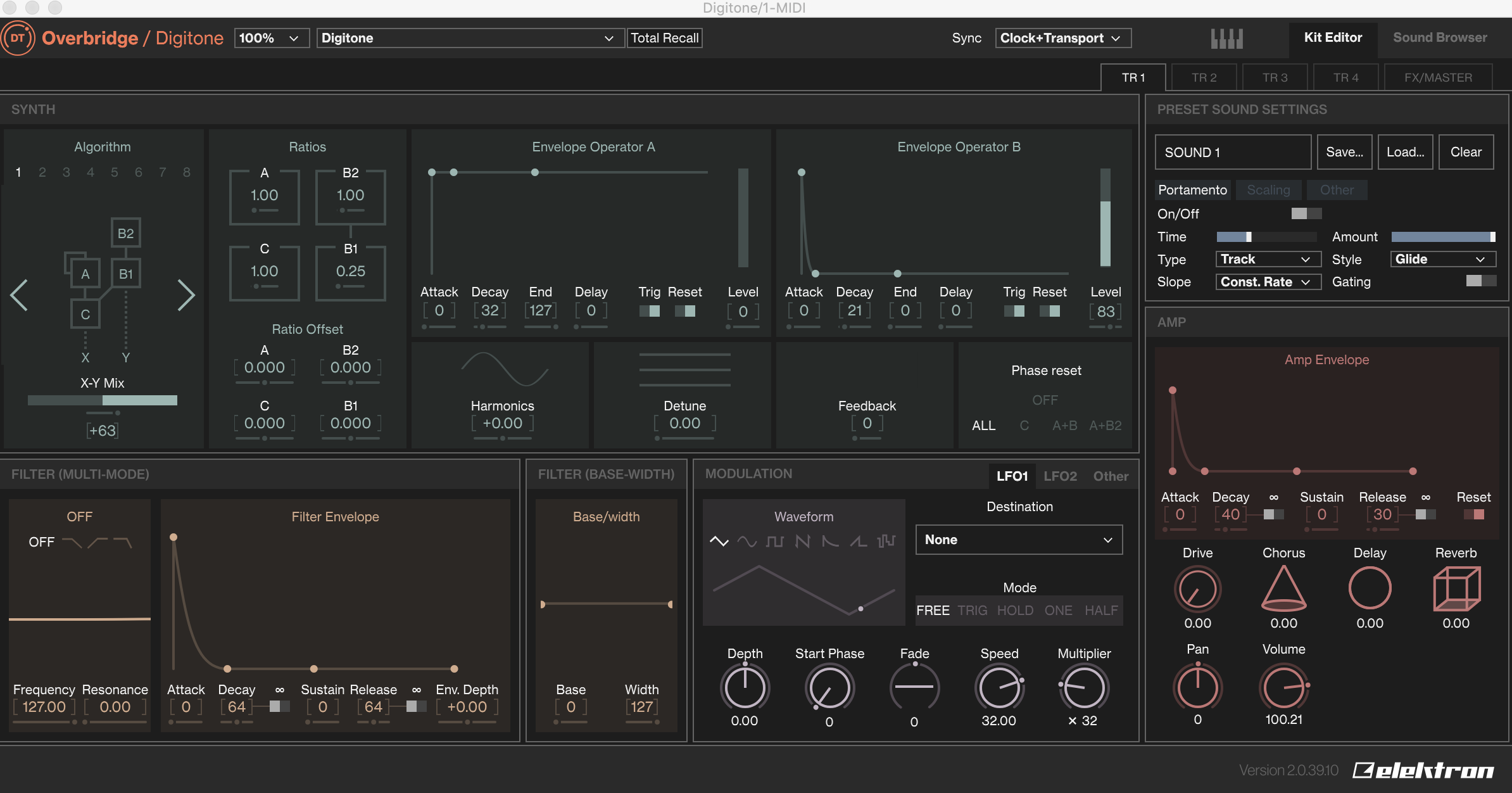Toggle the Gating switch
Screen dimensions: 1512x793
click(1481, 281)
